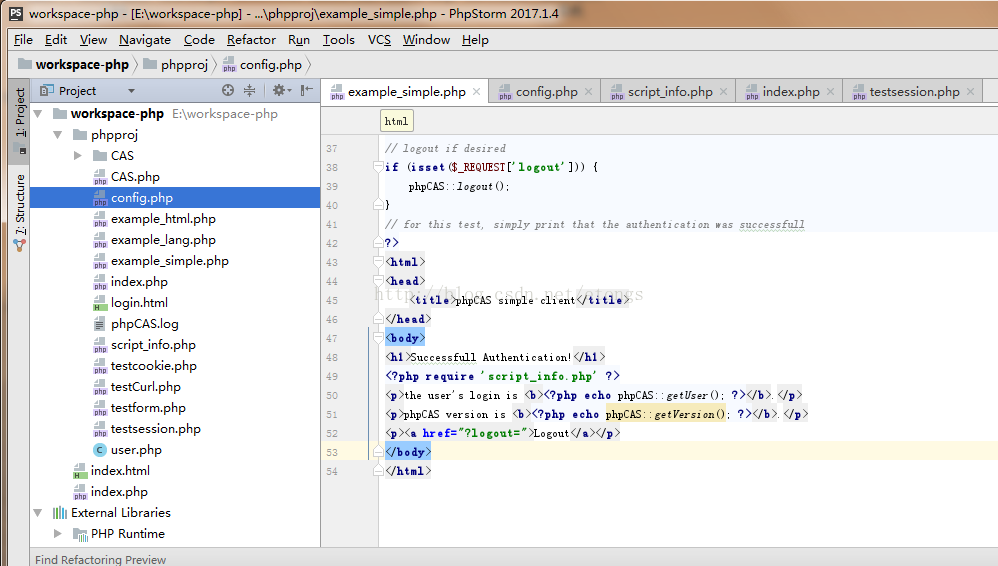
Task: Click the Find Refactoring Preview panel title
Action: 101,559
